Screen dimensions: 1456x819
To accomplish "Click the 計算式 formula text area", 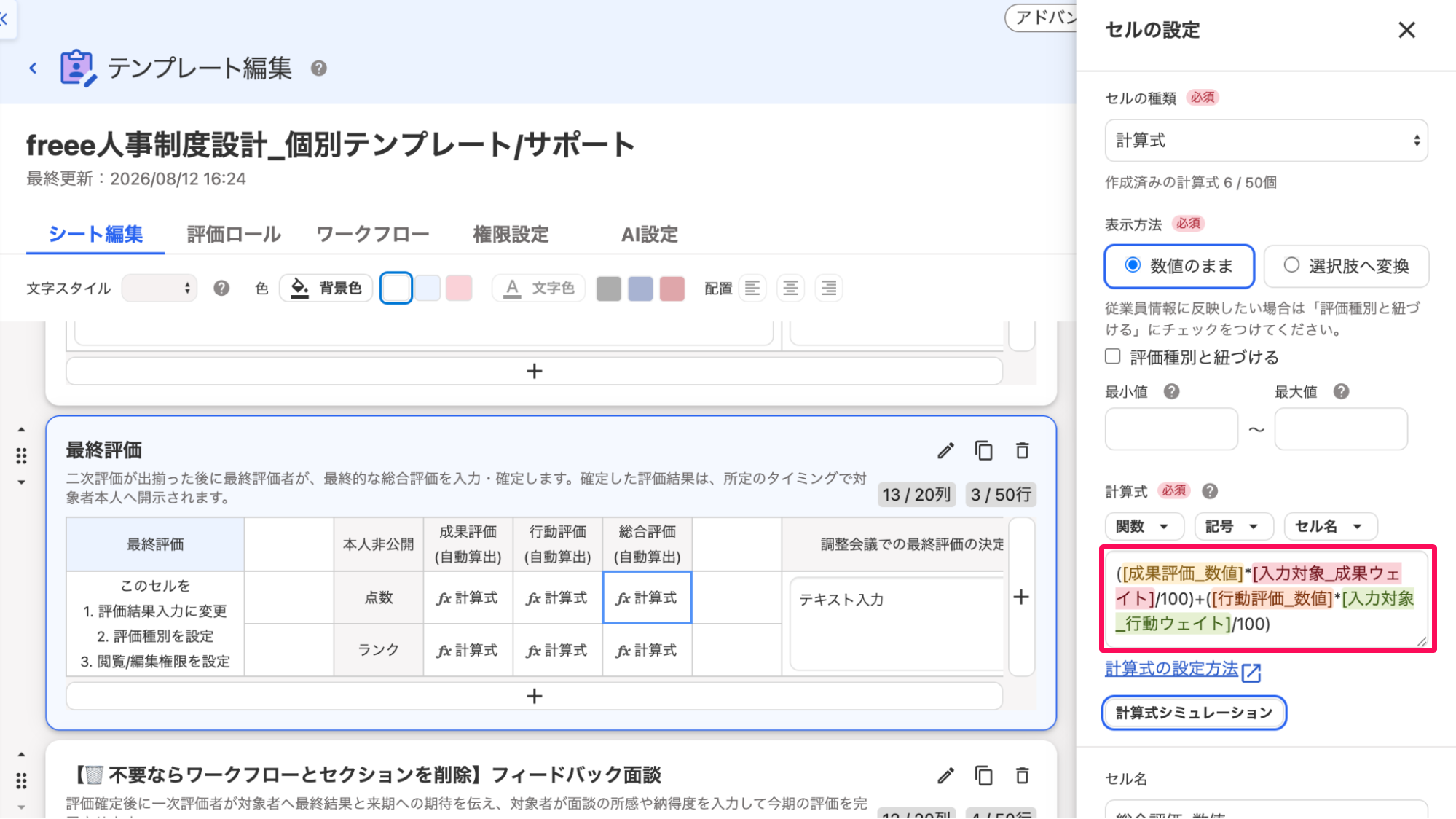I will click(1267, 599).
